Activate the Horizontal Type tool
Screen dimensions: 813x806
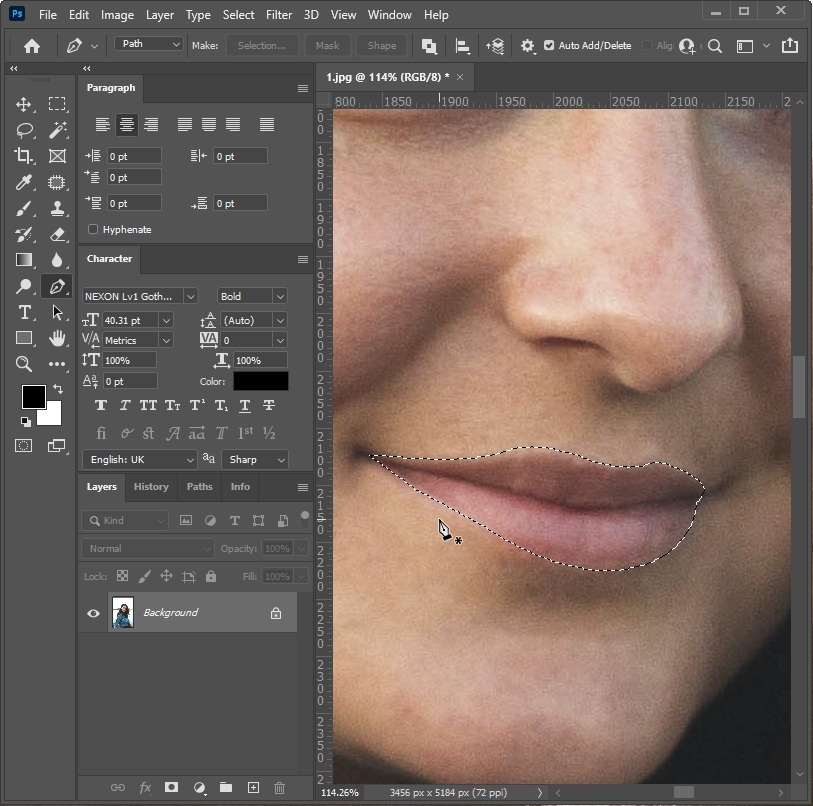pyautogui.click(x=24, y=312)
